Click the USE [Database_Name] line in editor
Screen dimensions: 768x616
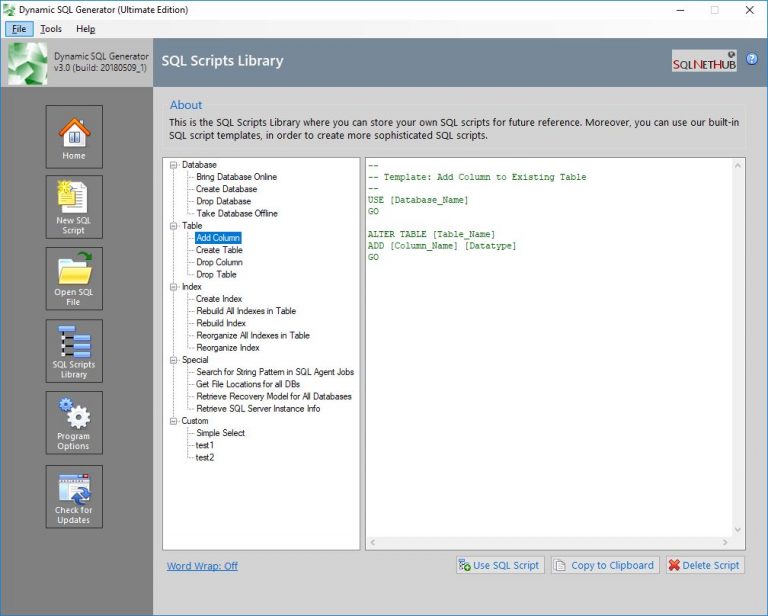click(x=418, y=200)
